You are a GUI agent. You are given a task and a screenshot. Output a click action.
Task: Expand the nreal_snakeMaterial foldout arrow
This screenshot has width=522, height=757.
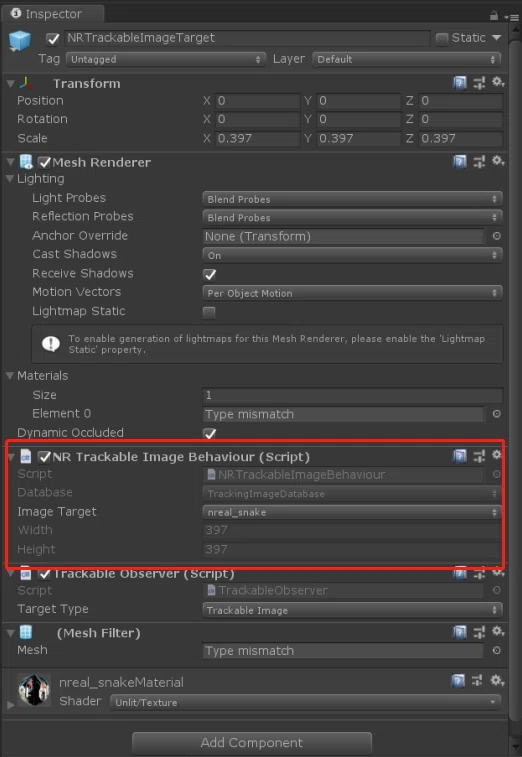[10, 705]
